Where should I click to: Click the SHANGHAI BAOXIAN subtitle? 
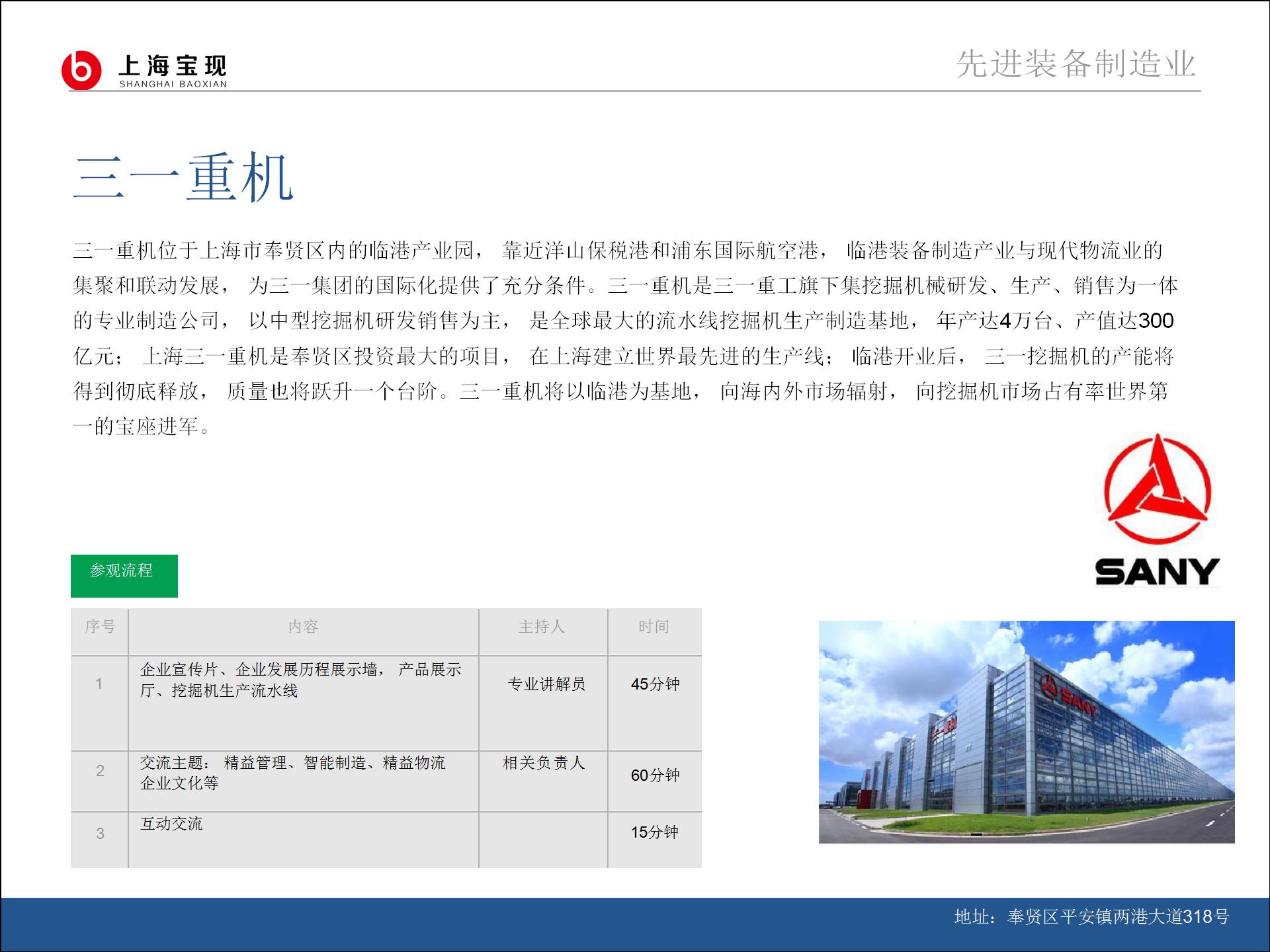point(173,84)
